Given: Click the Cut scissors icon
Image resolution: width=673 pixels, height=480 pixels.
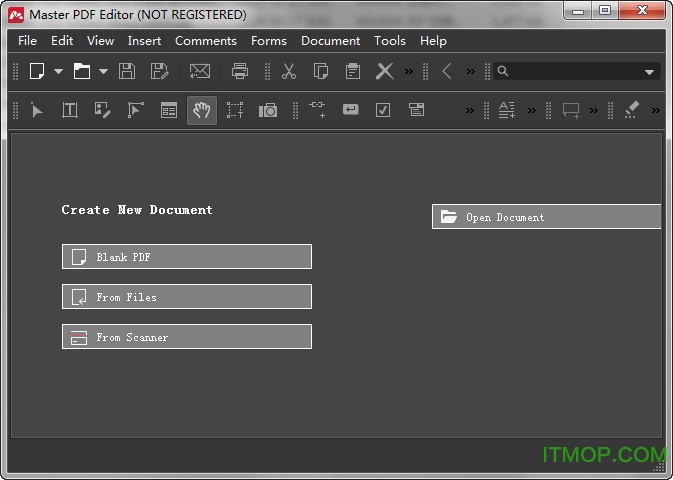Looking at the screenshot, I should point(289,71).
